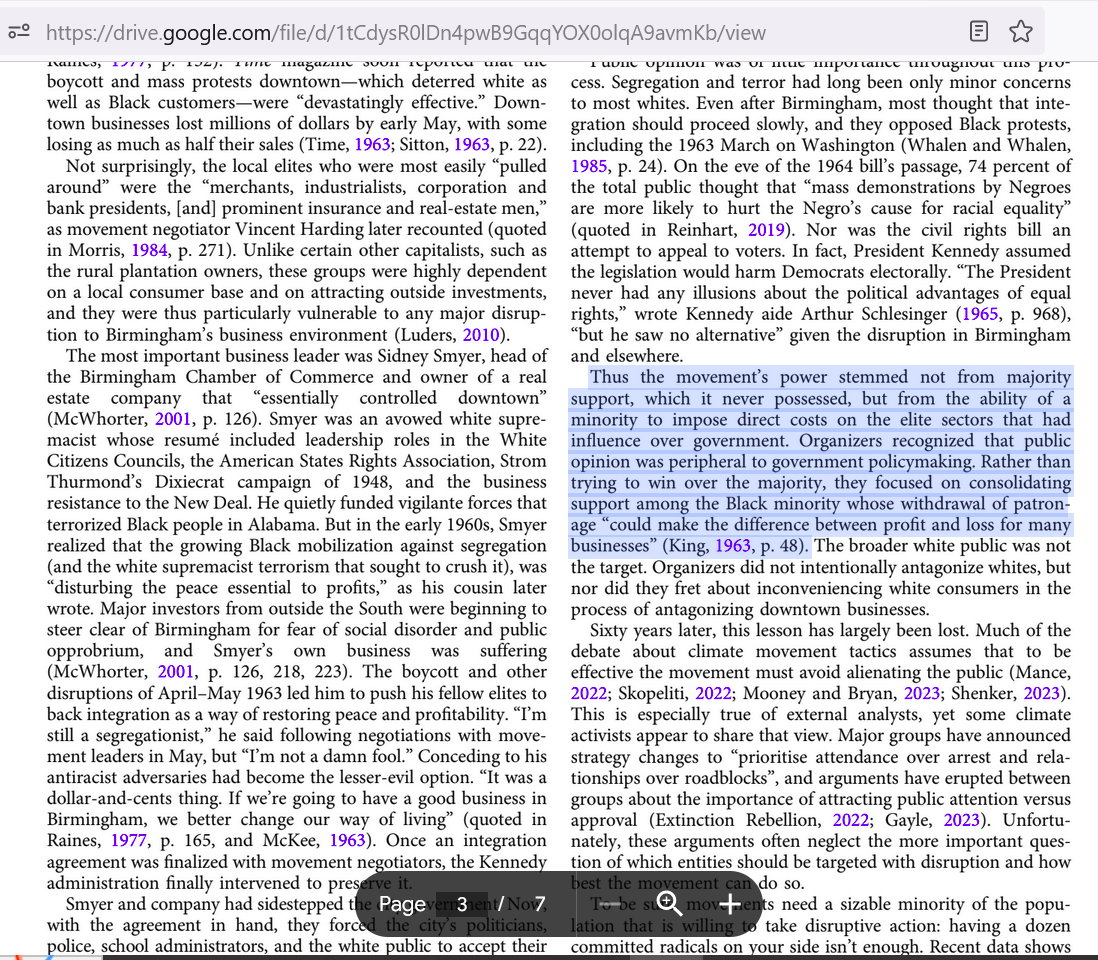Zoom in with the plus icon
The width and height of the screenshot is (1098, 960).
[730, 904]
